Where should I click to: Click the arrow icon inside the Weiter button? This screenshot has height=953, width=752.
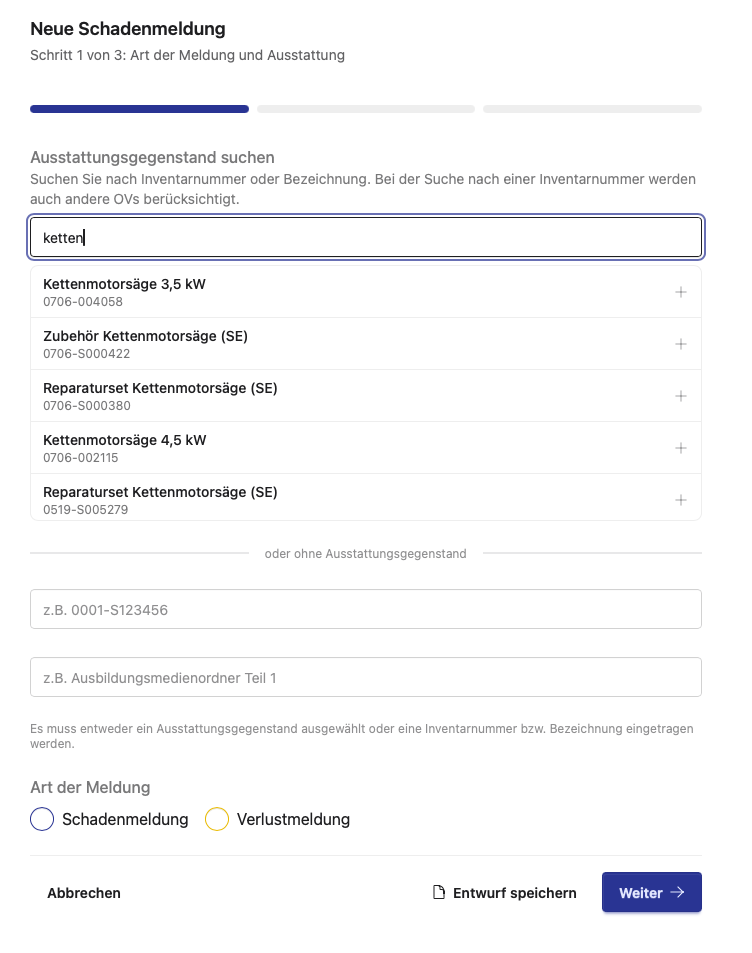680,892
